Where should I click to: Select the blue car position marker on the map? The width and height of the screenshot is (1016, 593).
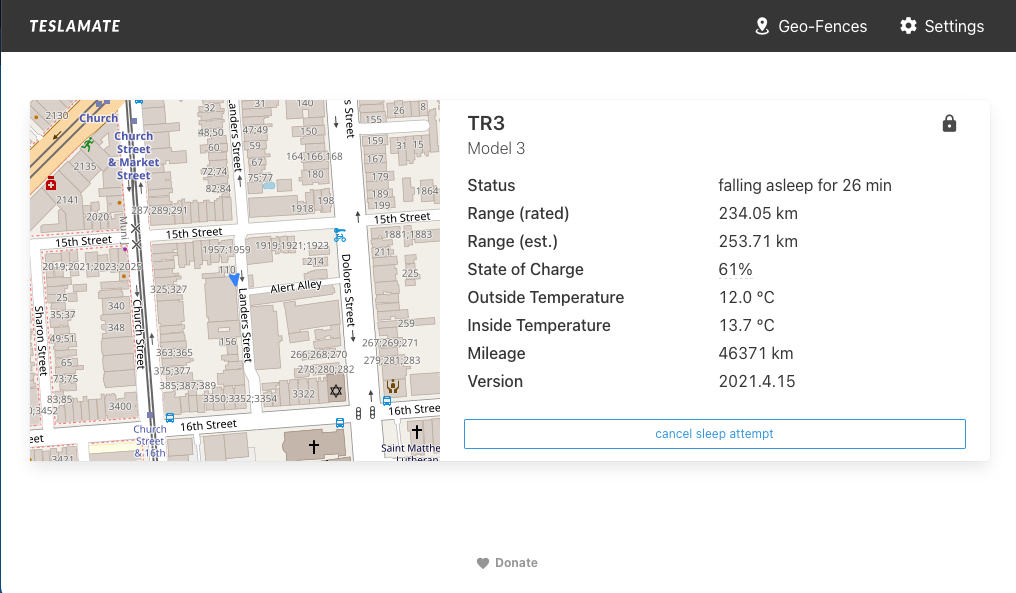[235, 280]
